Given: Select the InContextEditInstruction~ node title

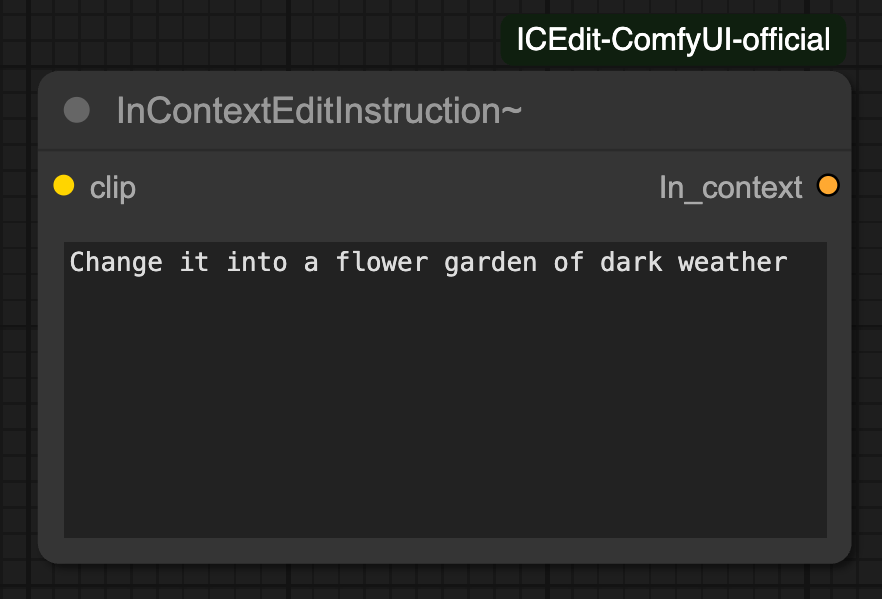Looking at the screenshot, I should (x=319, y=111).
